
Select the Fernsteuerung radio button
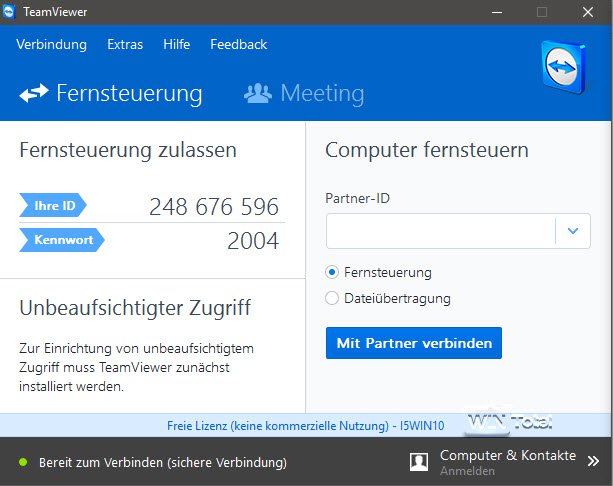(333, 272)
